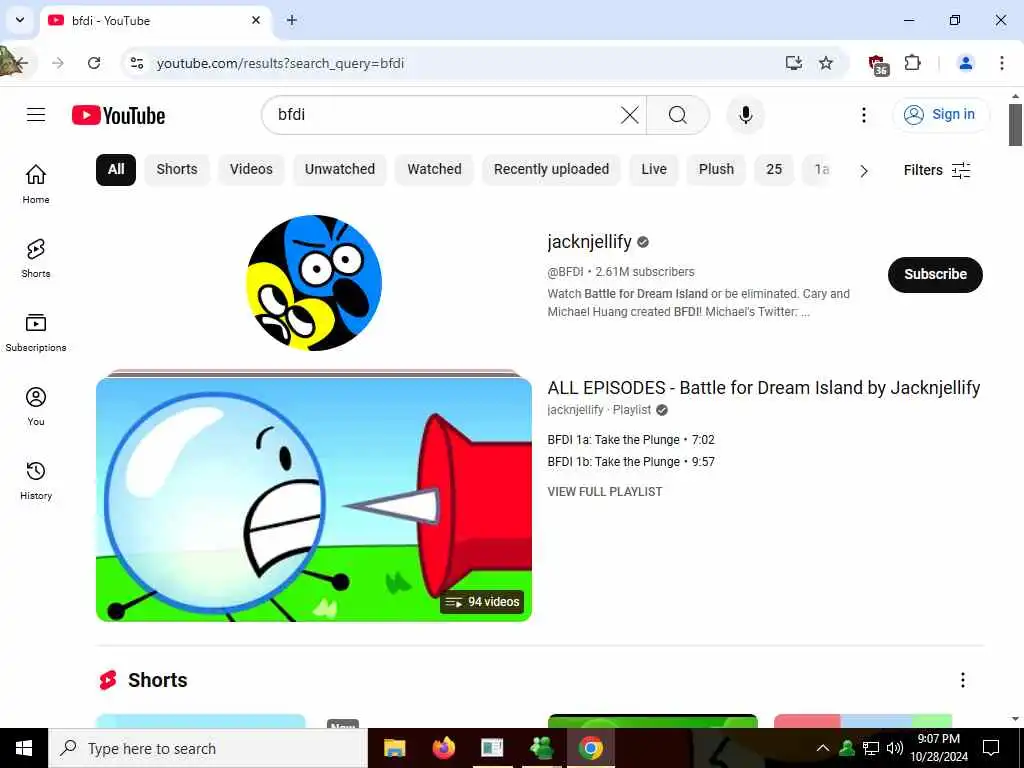Click the YouTube logo
Screen dimensions: 1024x768
pos(118,116)
